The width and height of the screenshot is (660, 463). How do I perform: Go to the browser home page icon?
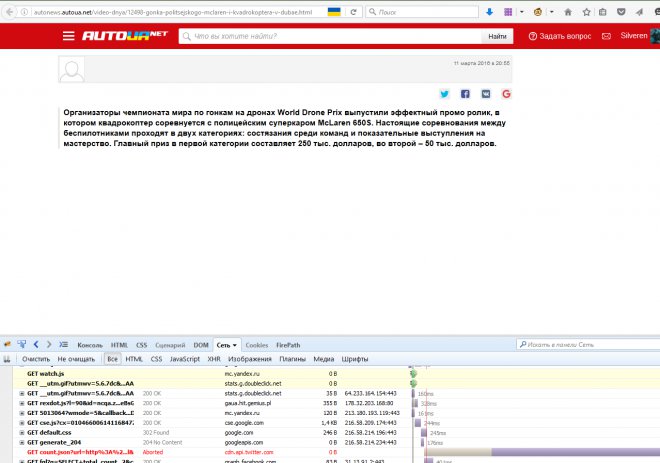pos(569,11)
